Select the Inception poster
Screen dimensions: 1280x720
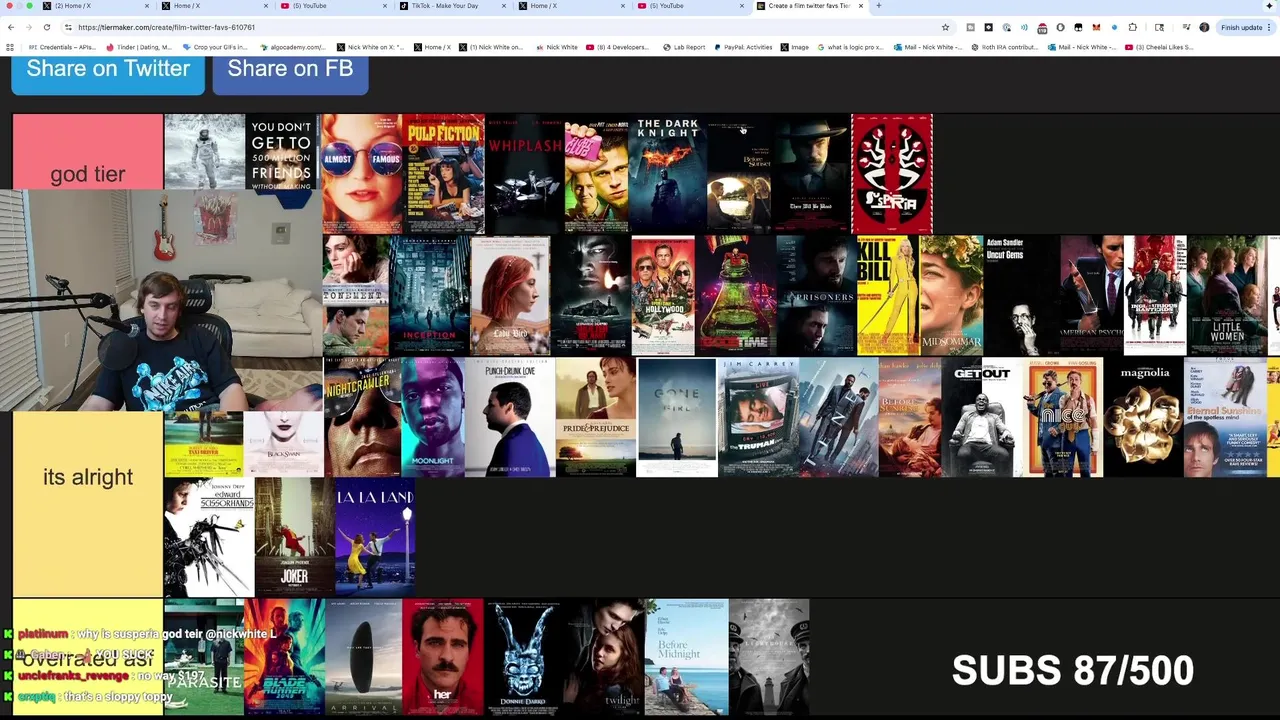[x=429, y=296]
